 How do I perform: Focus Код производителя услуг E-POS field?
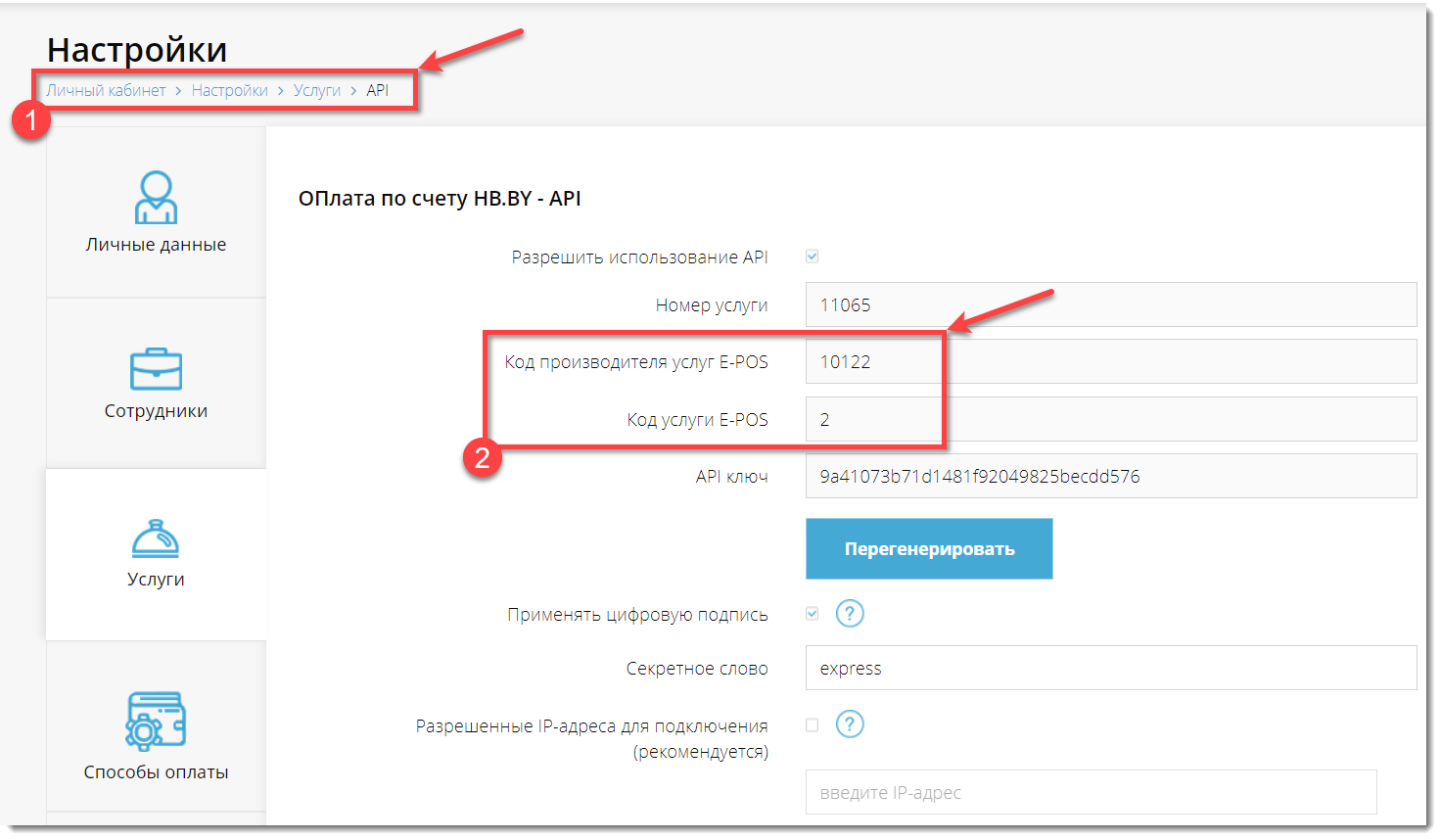coord(1111,361)
